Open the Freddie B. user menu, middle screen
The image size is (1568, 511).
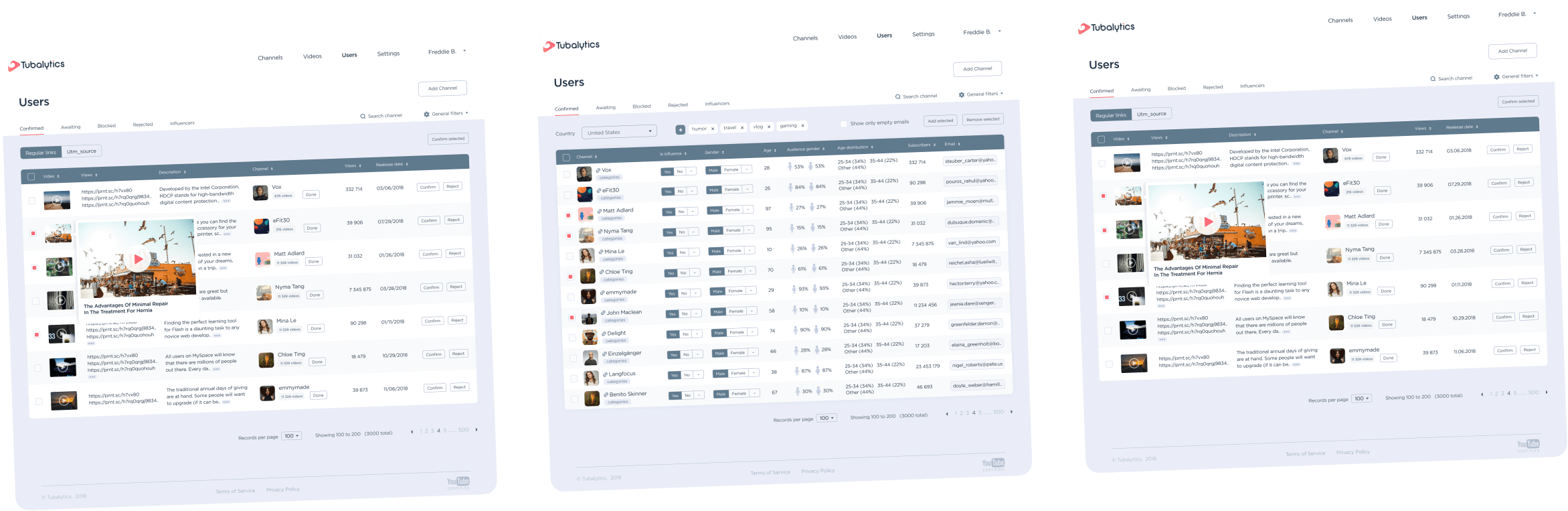pos(982,32)
